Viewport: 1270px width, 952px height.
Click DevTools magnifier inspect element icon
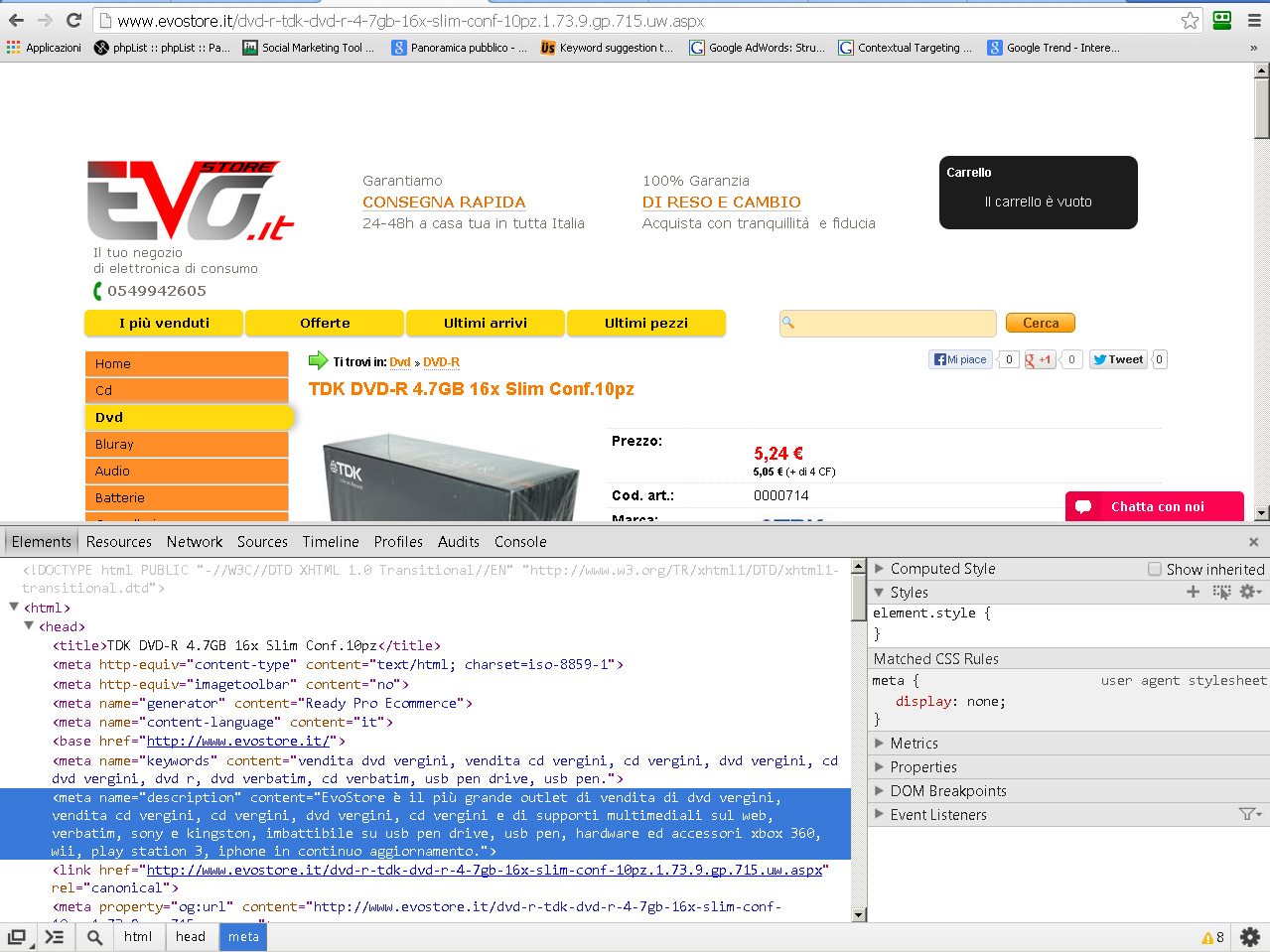[x=94, y=936]
